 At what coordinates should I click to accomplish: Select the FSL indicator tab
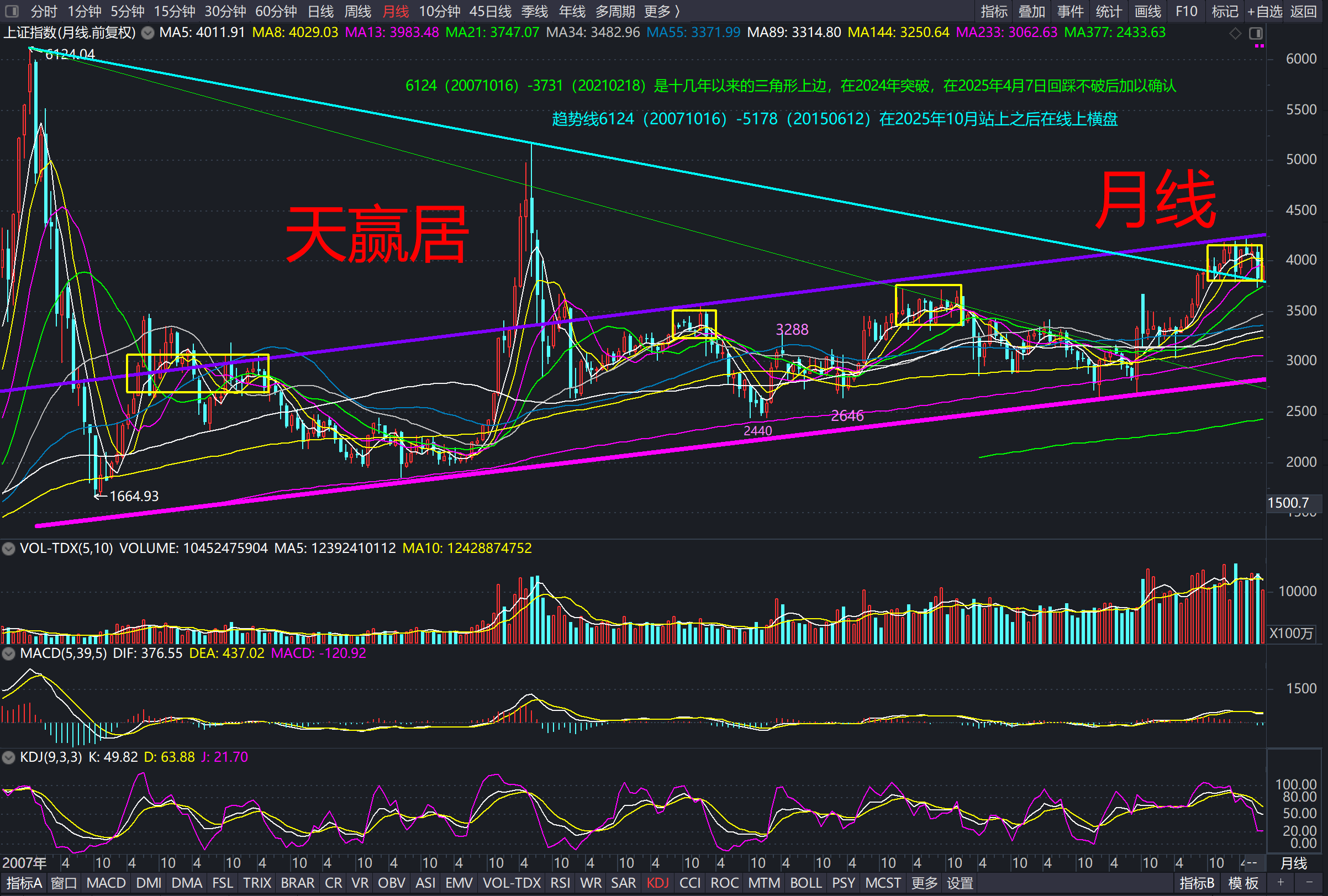point(222,883)
